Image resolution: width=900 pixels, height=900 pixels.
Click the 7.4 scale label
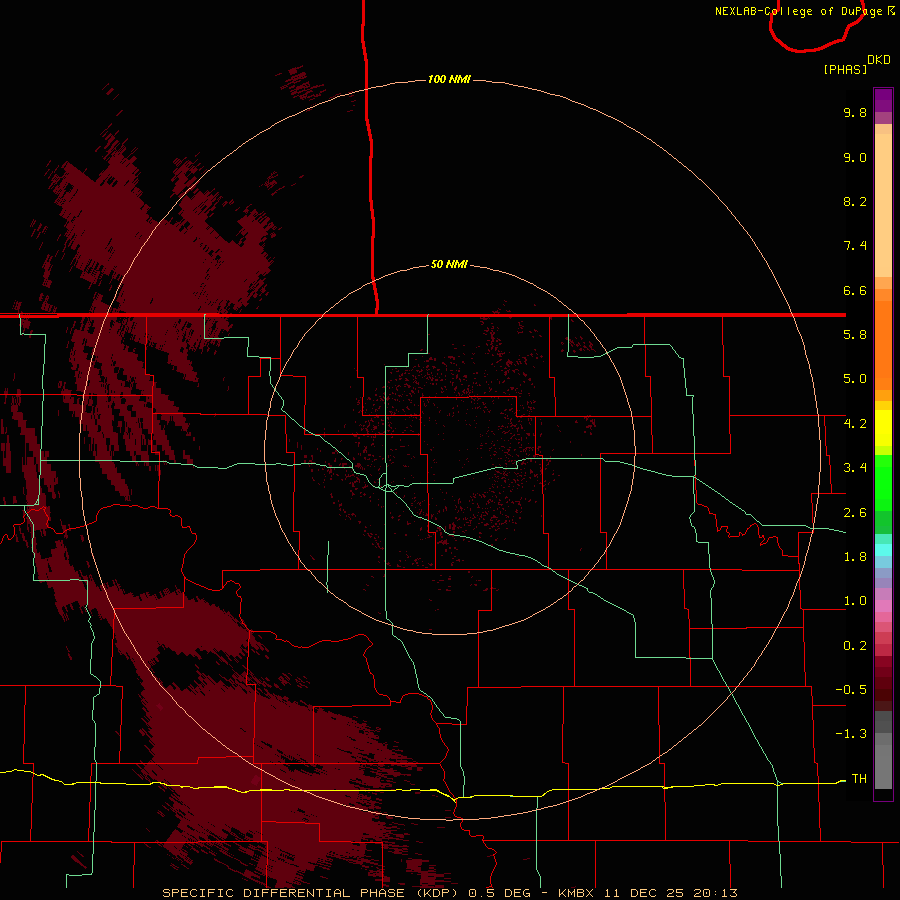pos(855,246)
